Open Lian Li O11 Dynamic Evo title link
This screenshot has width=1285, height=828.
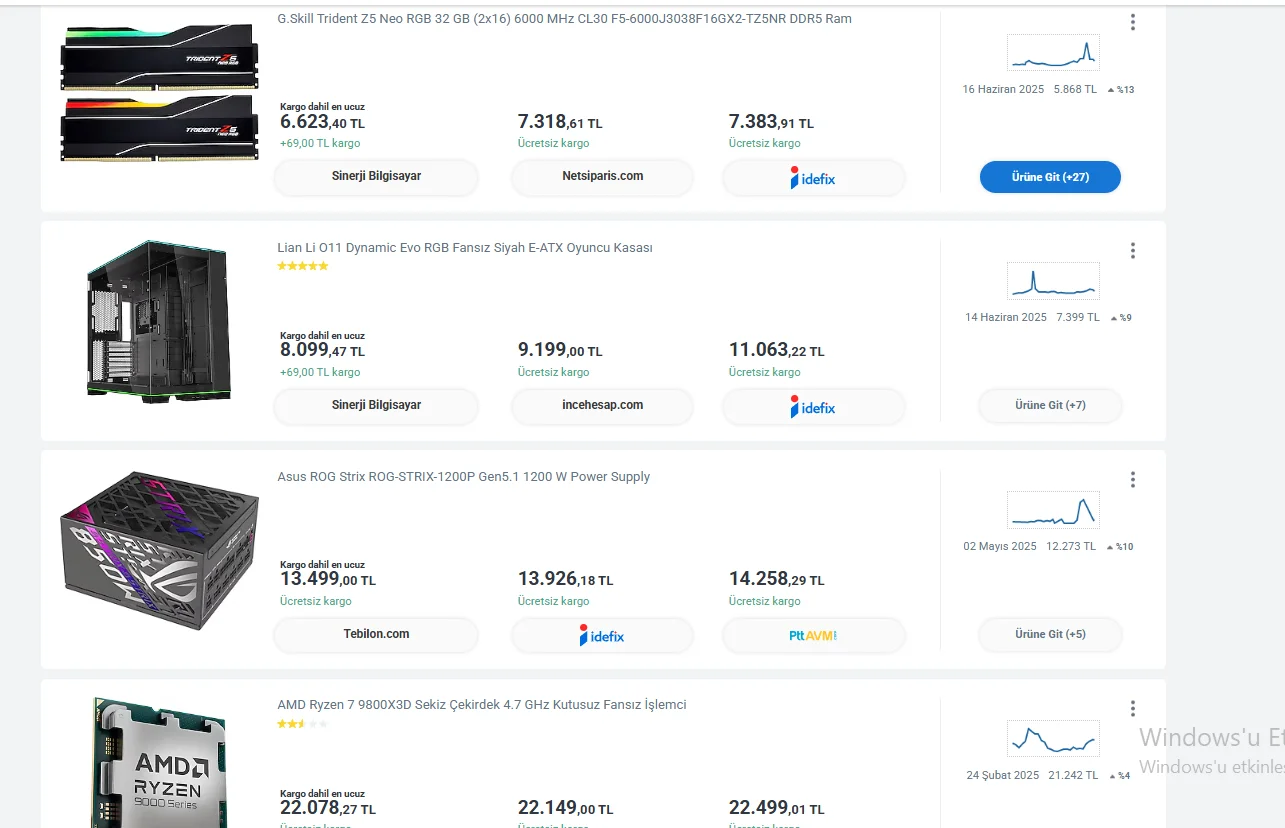[464, 248]
